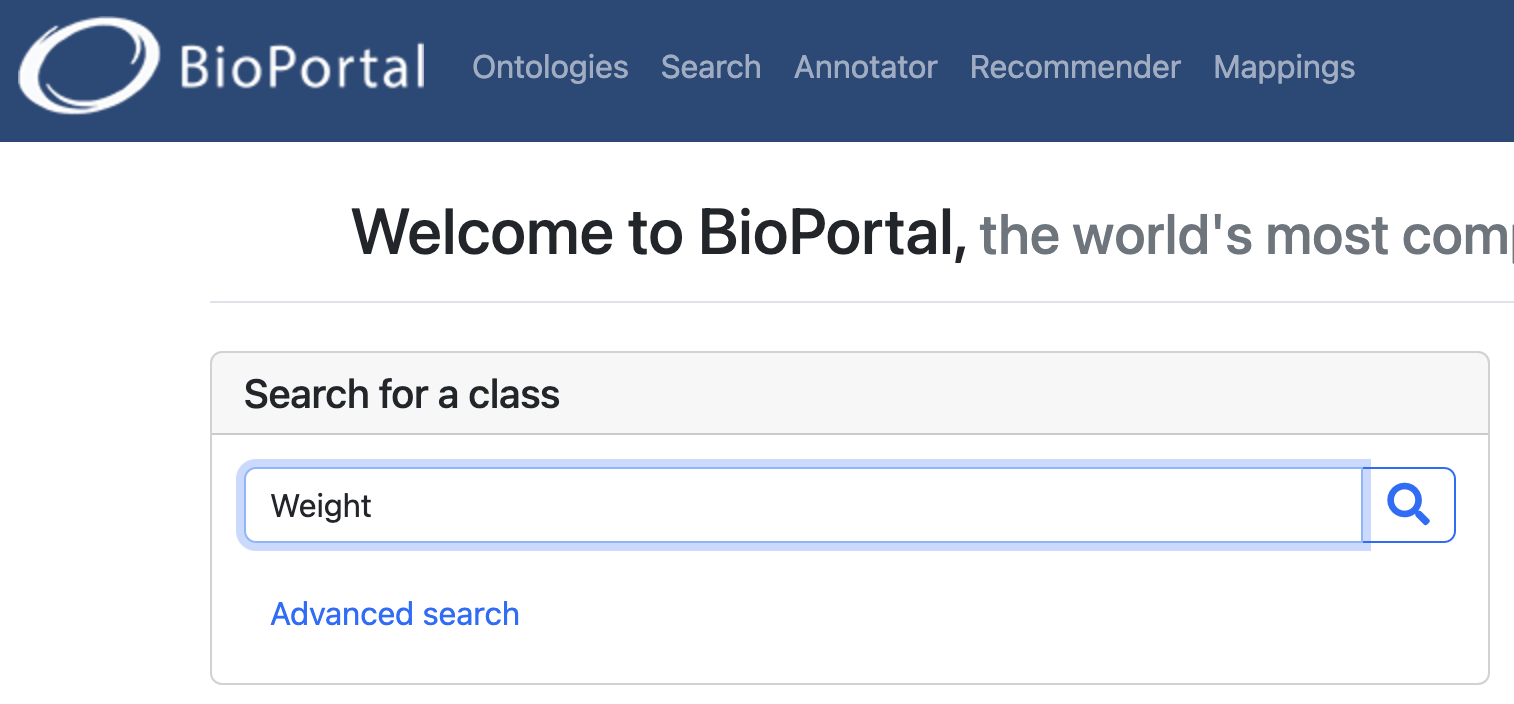Viewport: 1514px width, 704px height.
Task: Place cursor in the class search input
Action: [700, 505]
